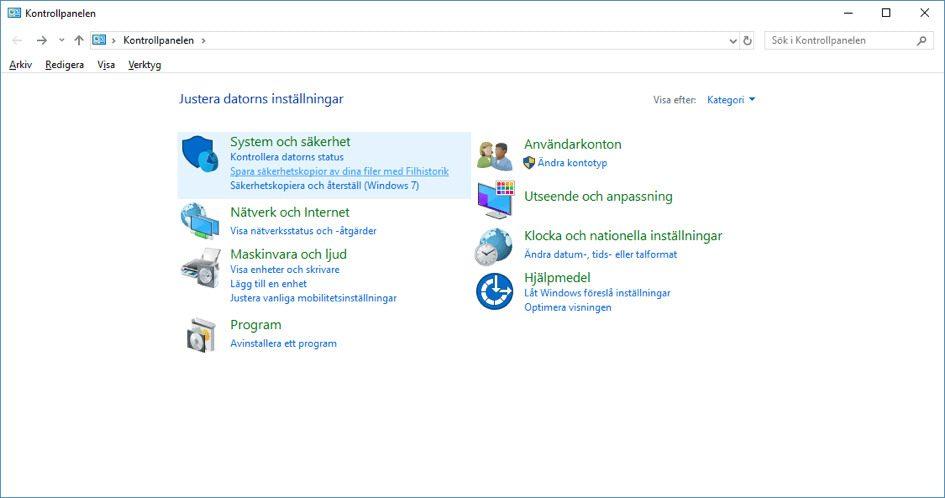Click Lägg till en enhet link
The image size is (945, 498).
tap(268, 284)
